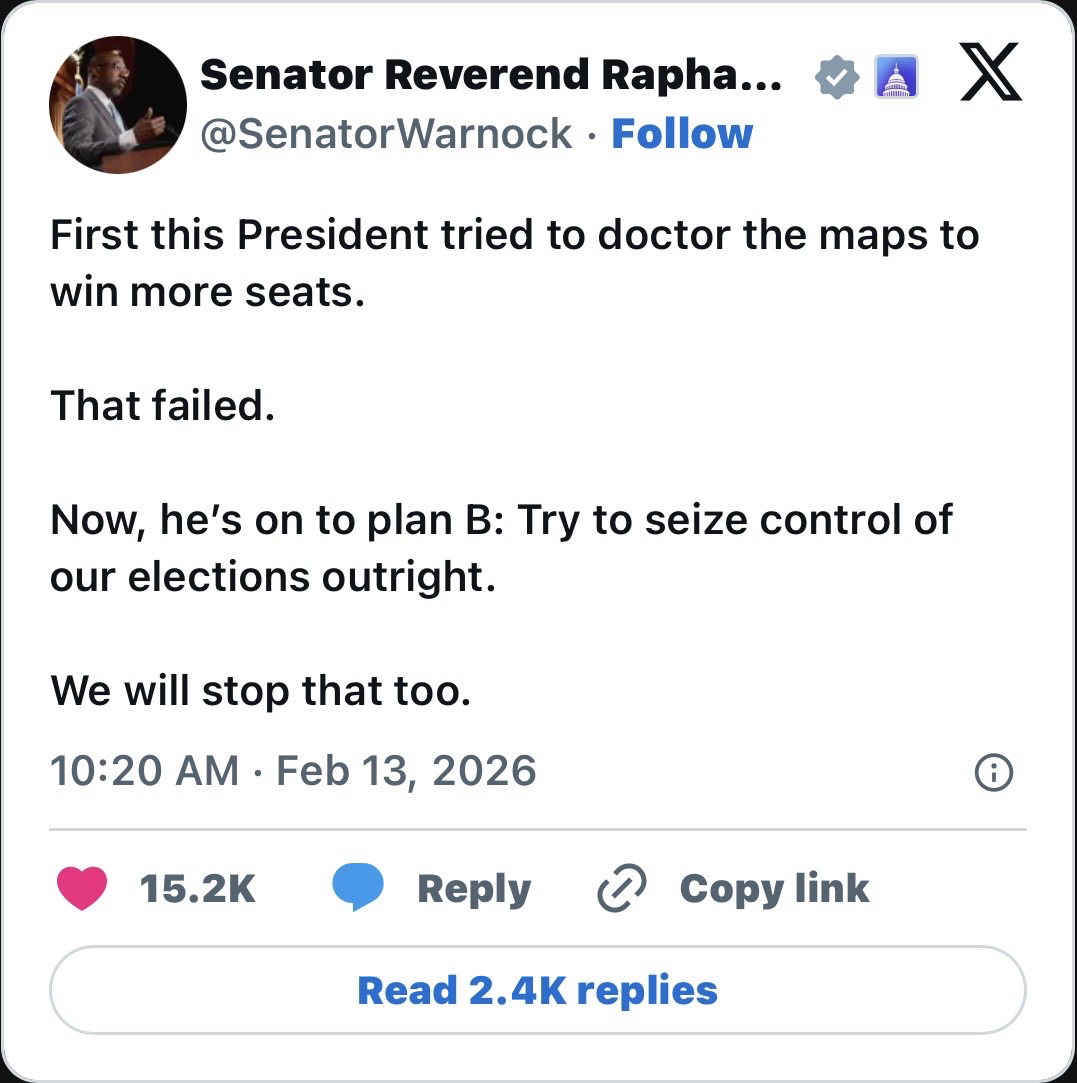Click the @SenatorWarnock handle

tap(387, 133)
